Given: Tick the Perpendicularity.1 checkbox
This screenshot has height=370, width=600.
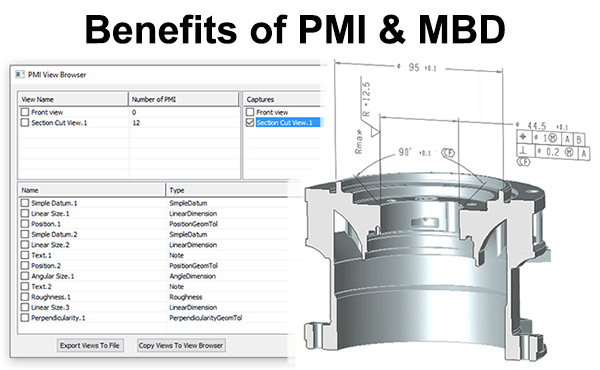Looking at the screenshot, I should (25, 318).
